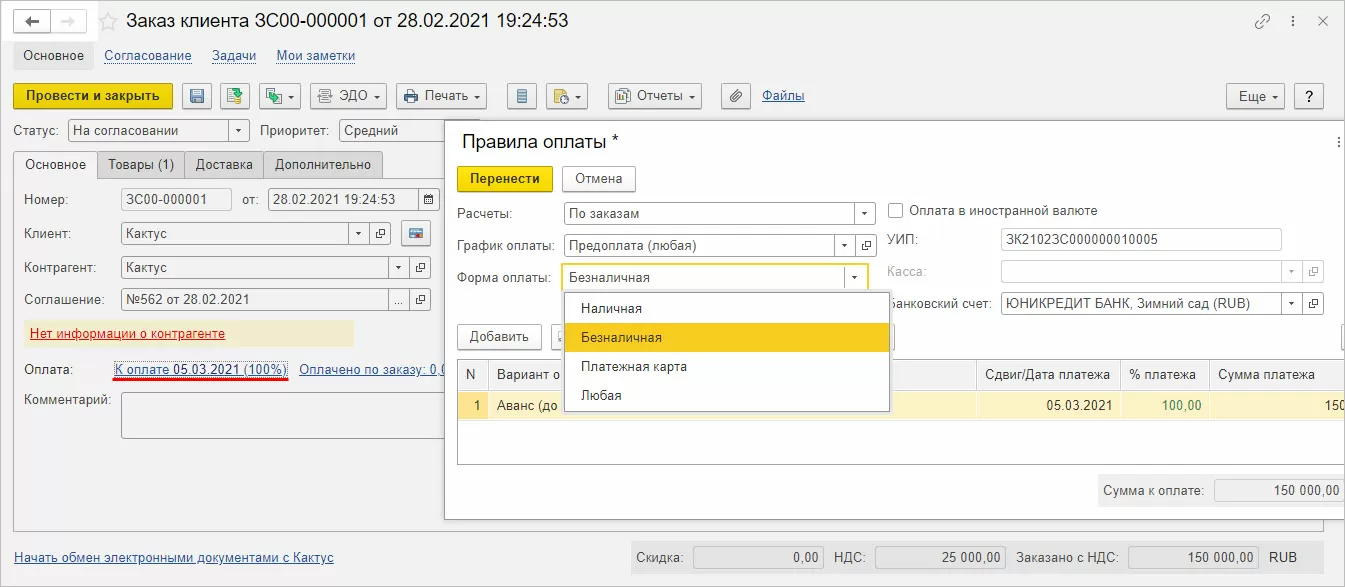1345x587 pixels.
Task: Select Наличная payment form
Action: click(x=727, y=309)
